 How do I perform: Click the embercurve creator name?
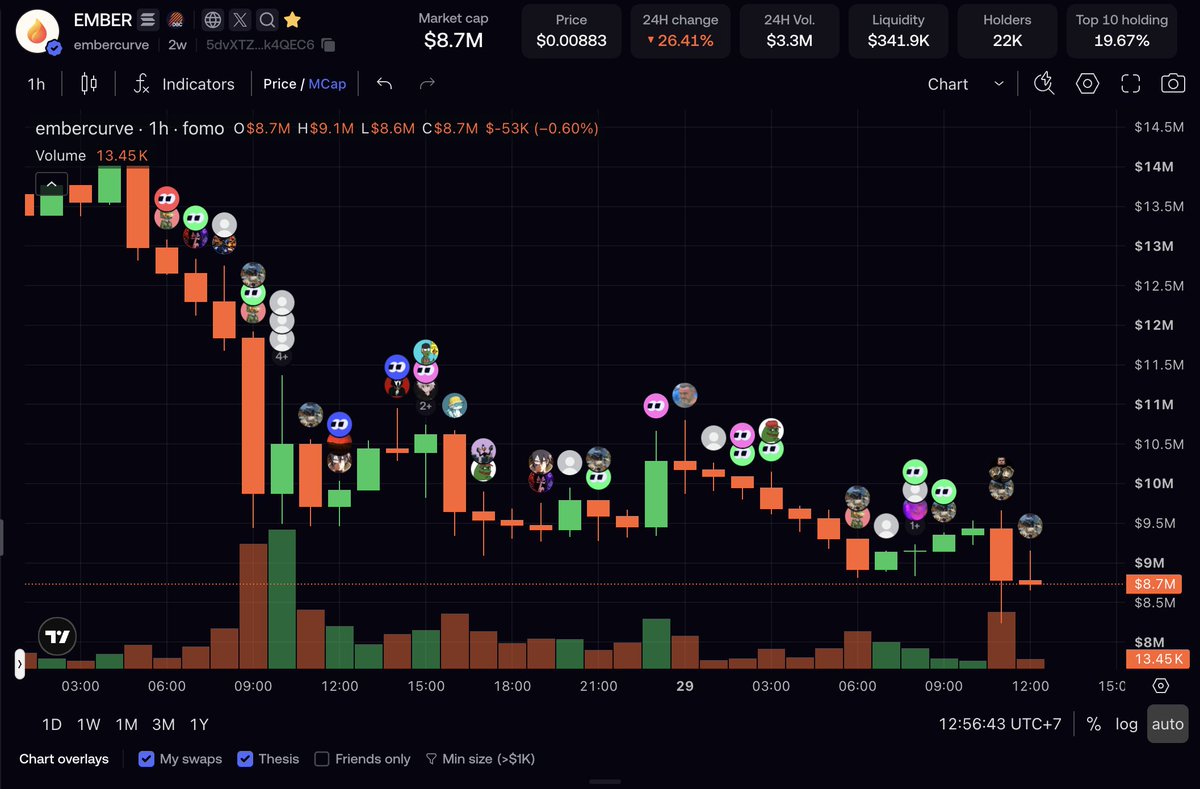[x=111, y=45]
